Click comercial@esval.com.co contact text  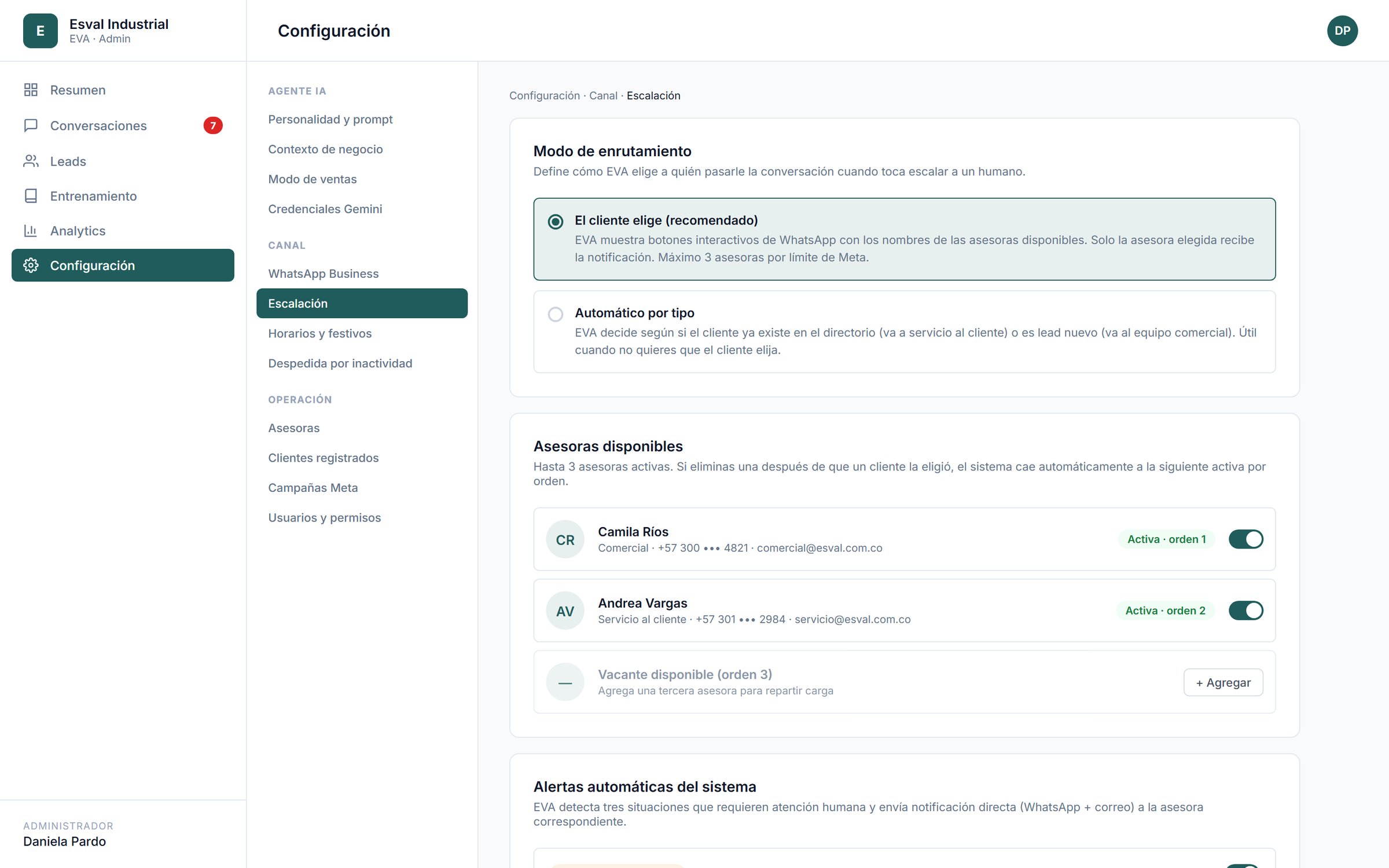click(x=820, y=548)
